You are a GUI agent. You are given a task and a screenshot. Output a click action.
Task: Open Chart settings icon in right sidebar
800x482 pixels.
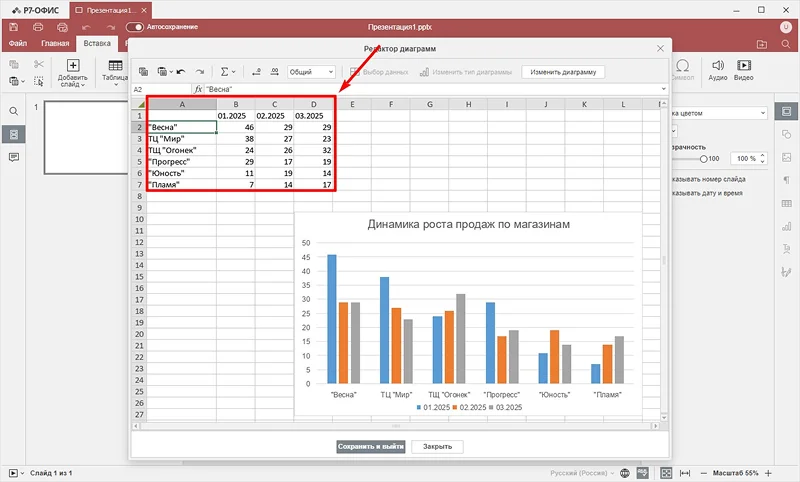(786, 226)
